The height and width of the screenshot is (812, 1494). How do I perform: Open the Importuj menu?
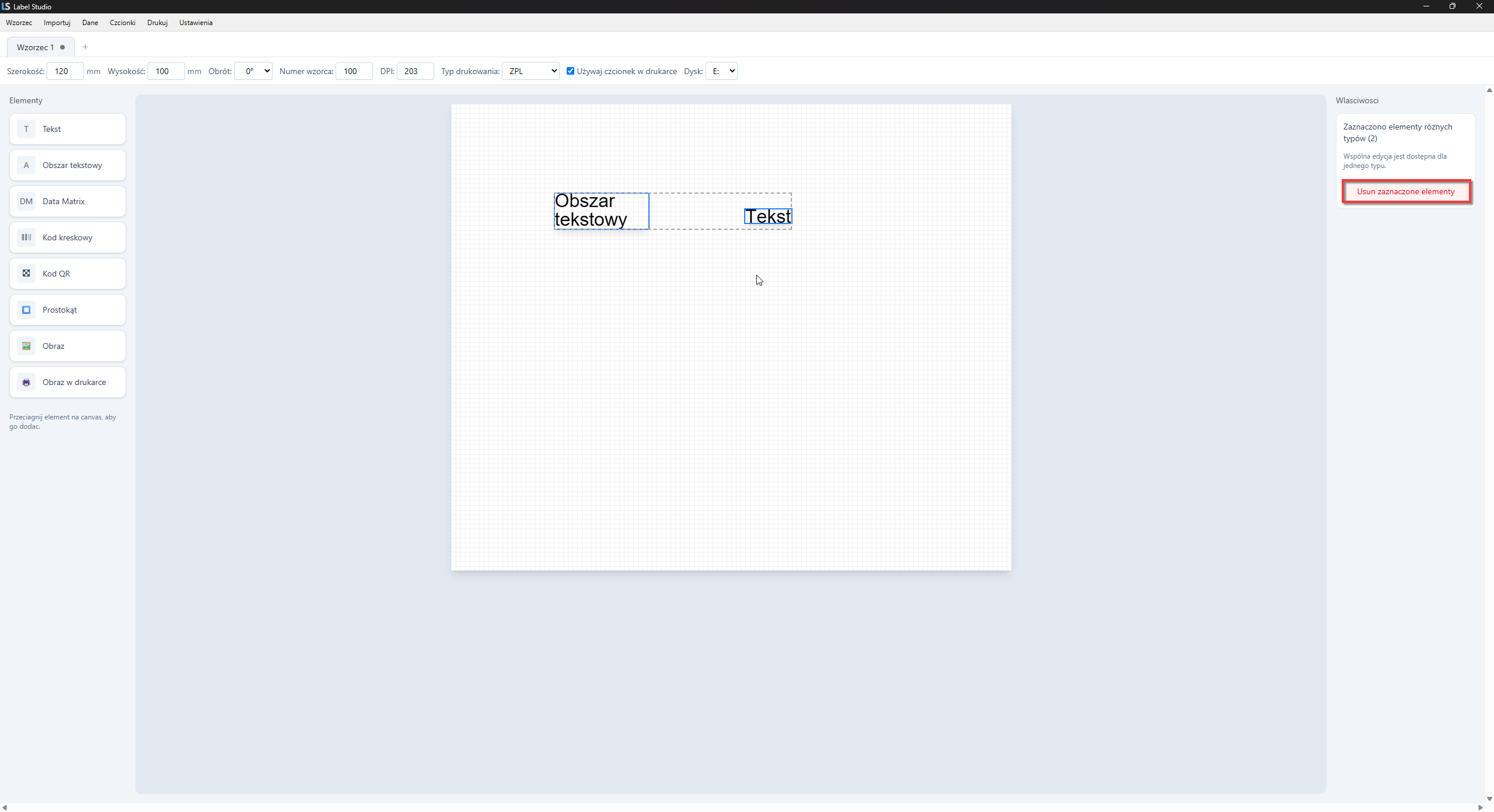point(57,23)
